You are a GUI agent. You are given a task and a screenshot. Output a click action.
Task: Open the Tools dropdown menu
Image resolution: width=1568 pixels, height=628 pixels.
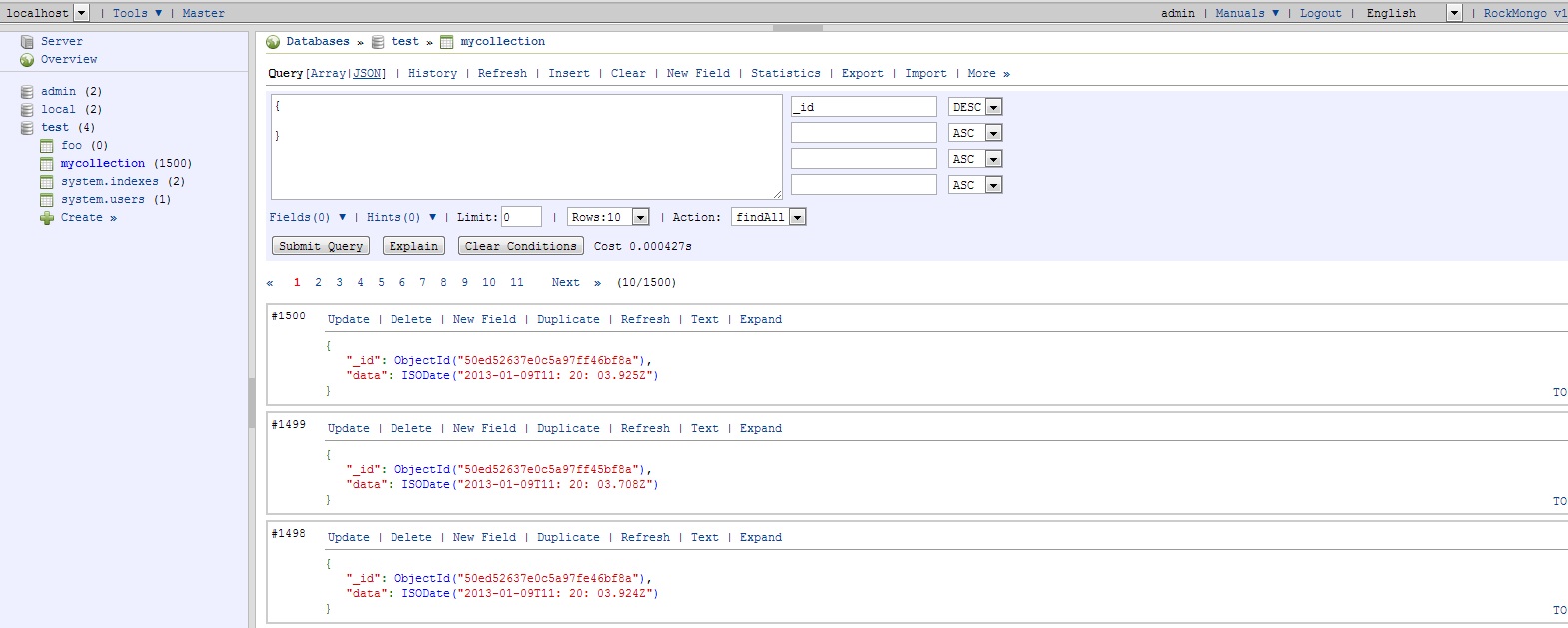pos(137,13)
